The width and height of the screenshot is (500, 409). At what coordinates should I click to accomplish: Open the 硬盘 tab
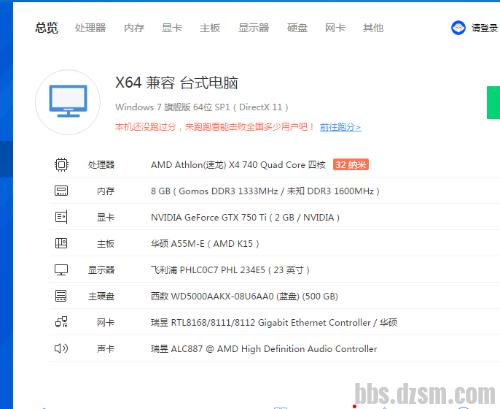coord(297,28)
